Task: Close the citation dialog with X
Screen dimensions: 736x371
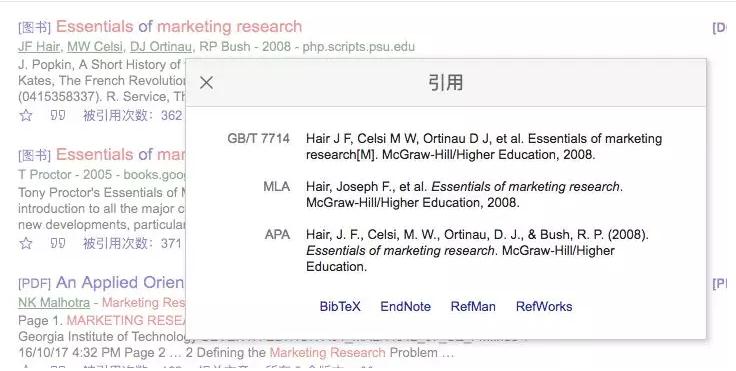Action: pos(207,83)
